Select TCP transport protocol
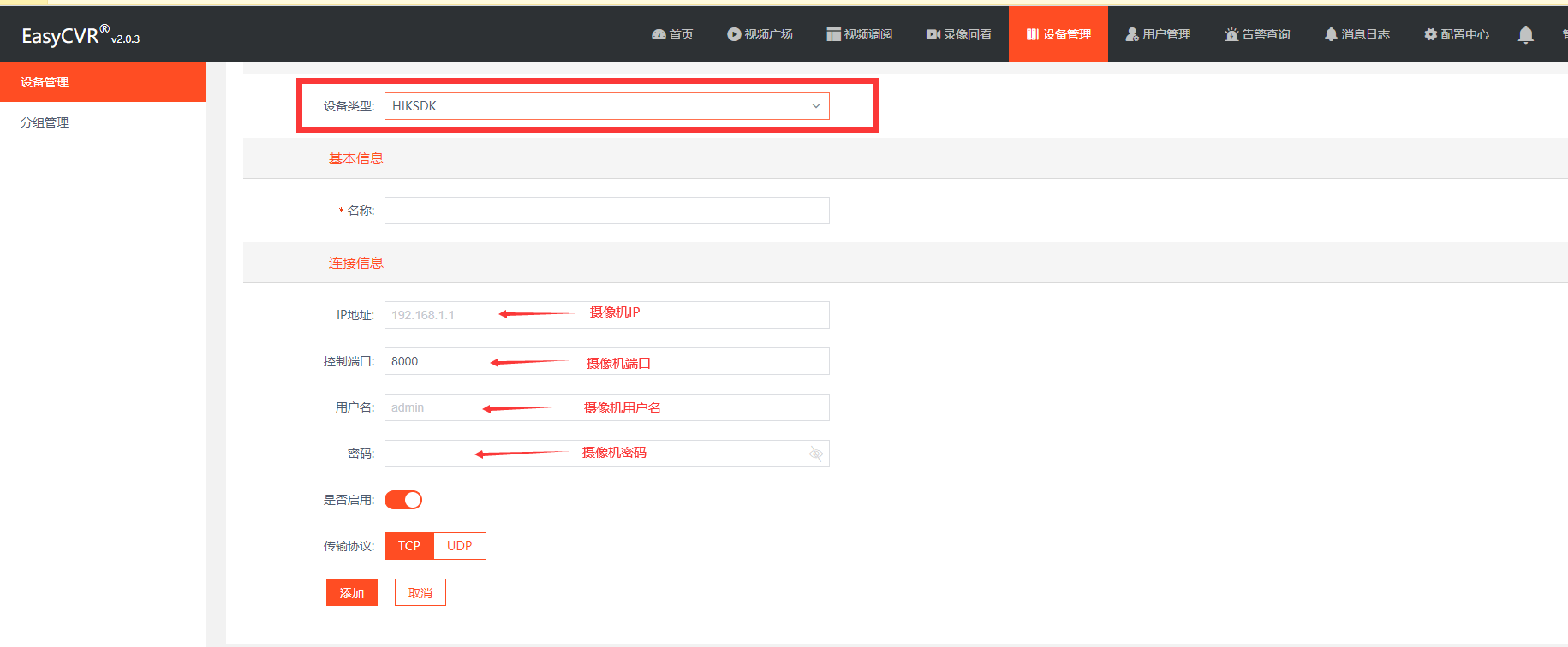This screenshot has width=1568, height=647. click(x=409, y=546)
